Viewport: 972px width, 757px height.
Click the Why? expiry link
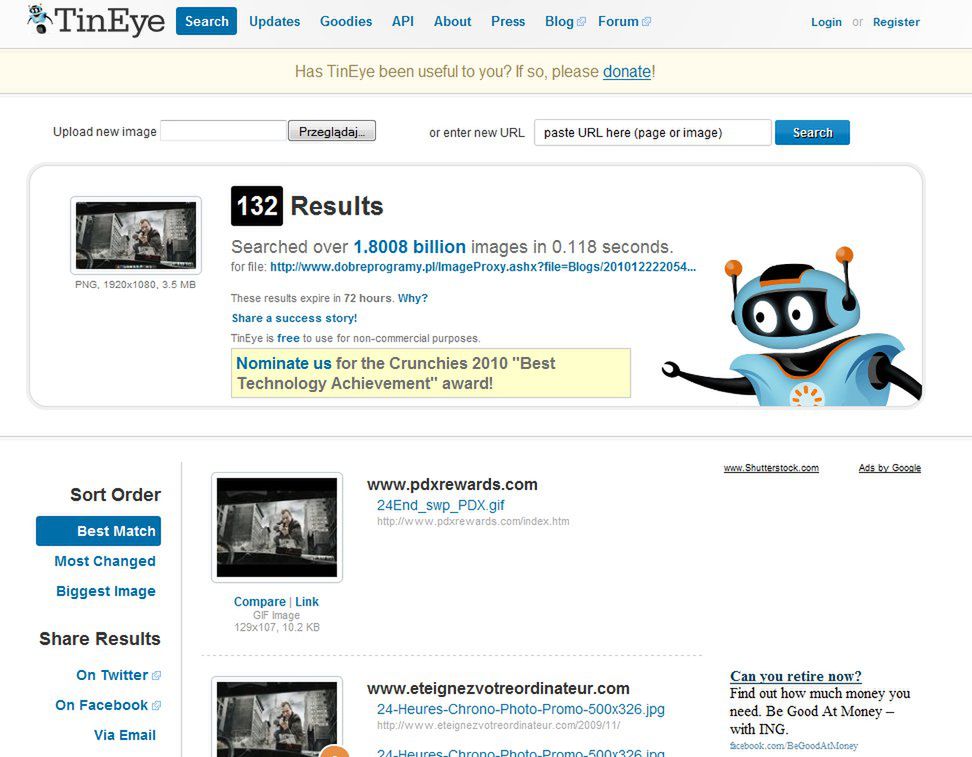point(413,298)
